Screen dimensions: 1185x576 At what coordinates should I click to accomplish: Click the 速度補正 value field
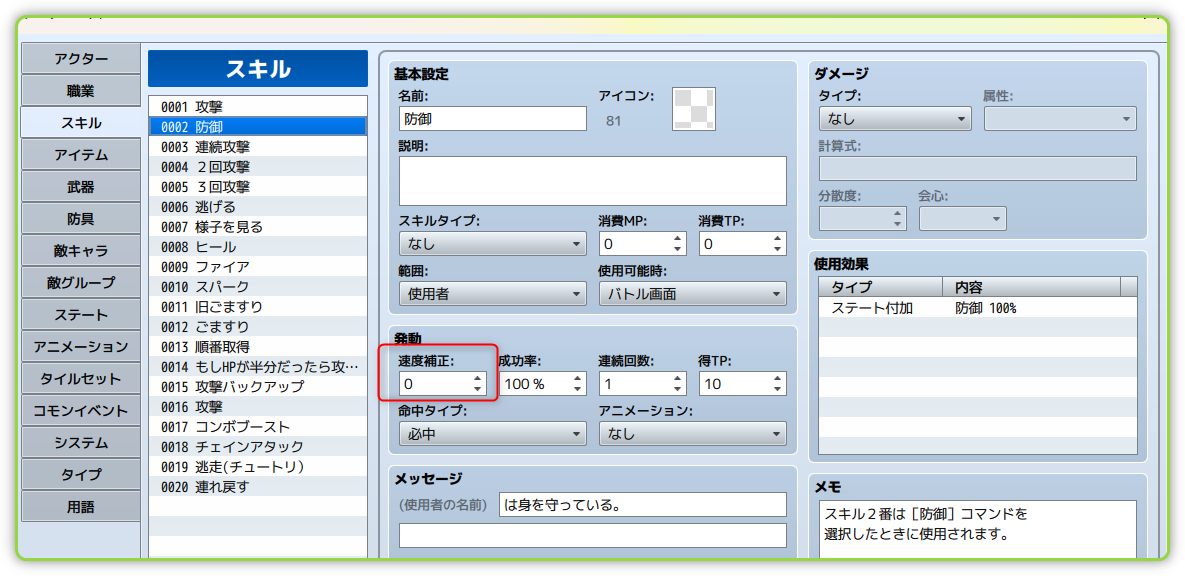[x=443, y=383]
